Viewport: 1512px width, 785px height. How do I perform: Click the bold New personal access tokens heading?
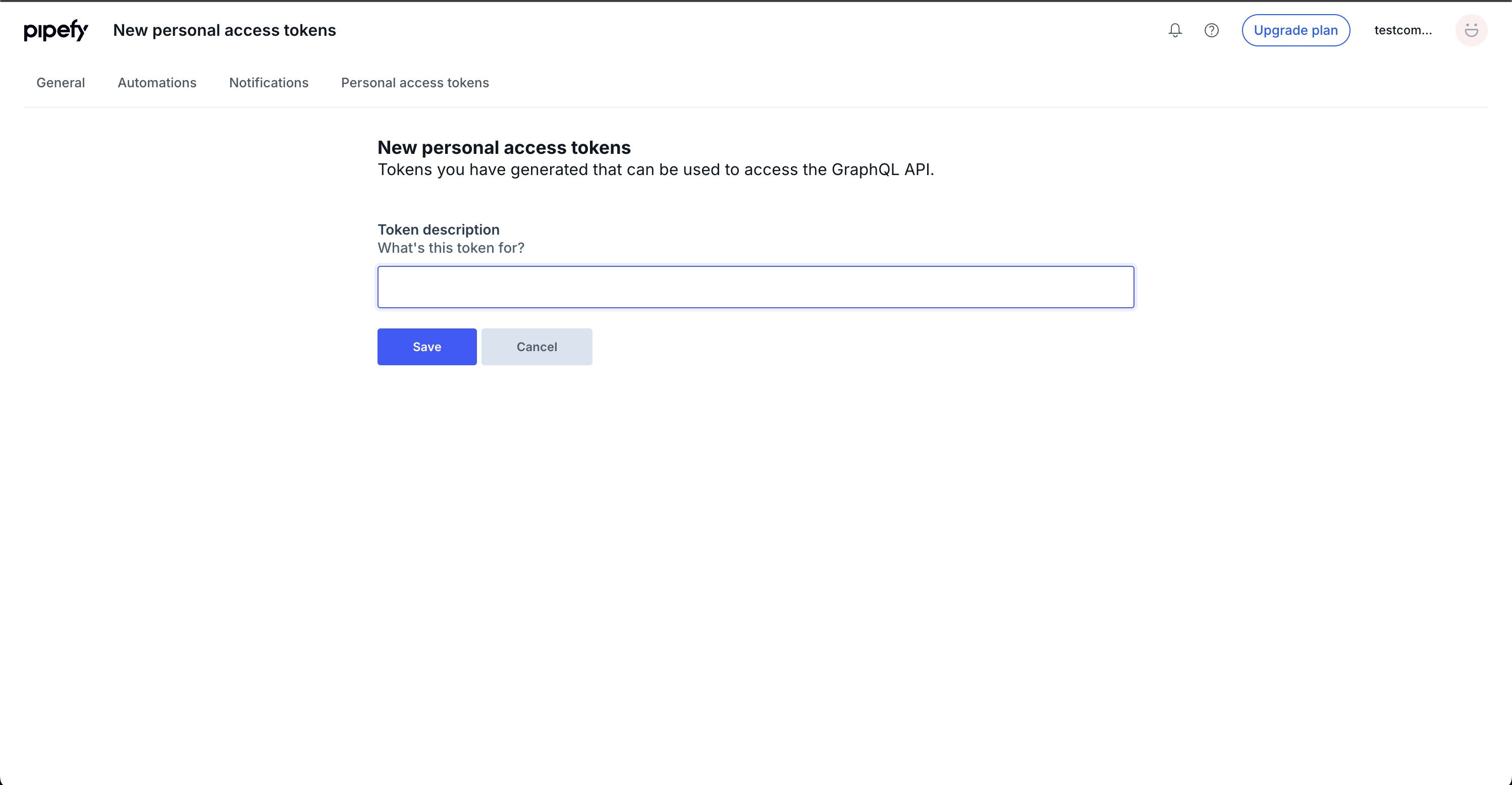tap(504, 147)
